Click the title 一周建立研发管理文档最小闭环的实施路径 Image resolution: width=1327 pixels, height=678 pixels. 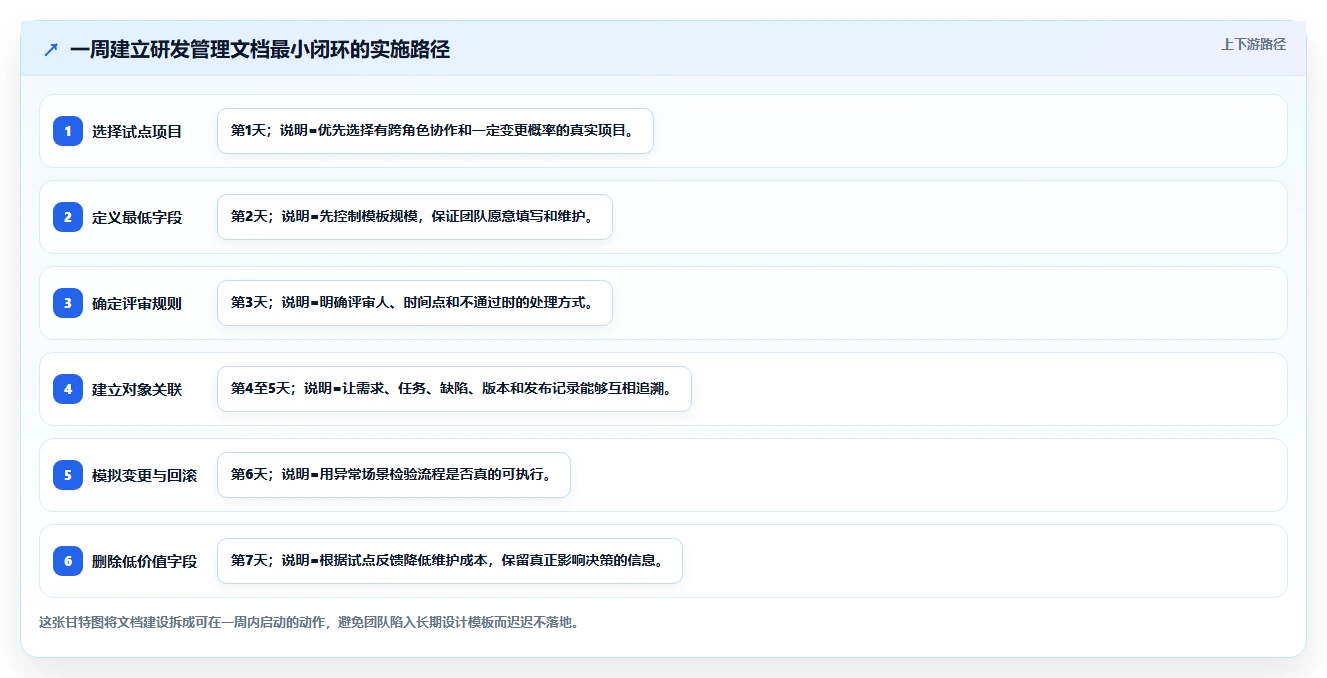pos(260,50)
